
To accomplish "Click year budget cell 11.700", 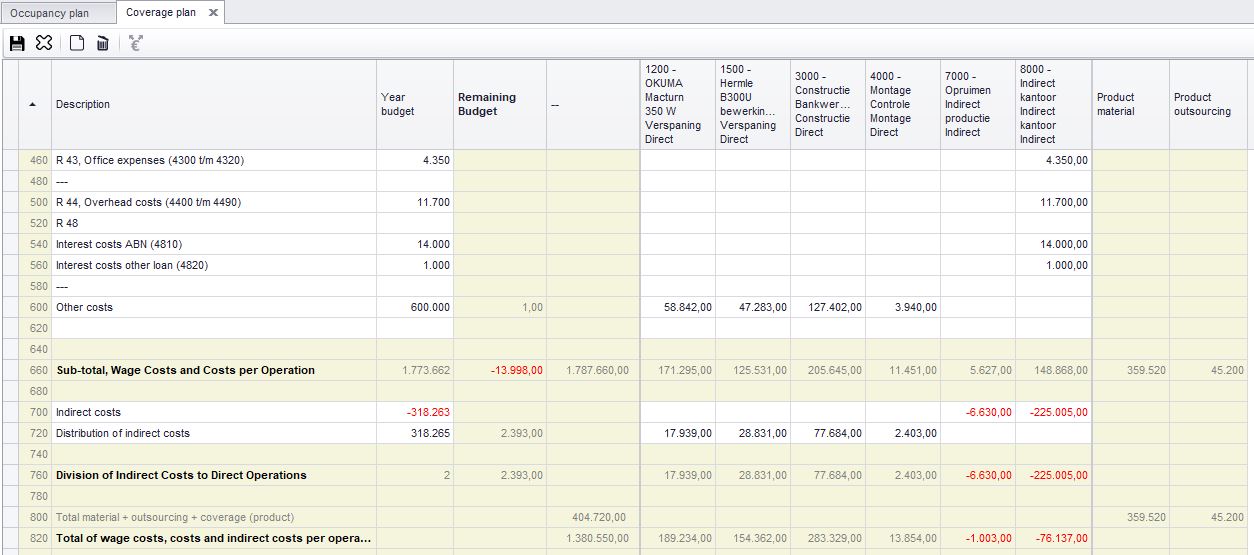I will click(x=415, y=202).
